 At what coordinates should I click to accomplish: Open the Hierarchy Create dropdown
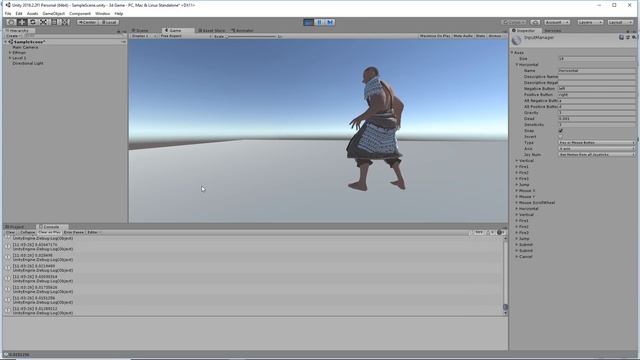(13, 36)
